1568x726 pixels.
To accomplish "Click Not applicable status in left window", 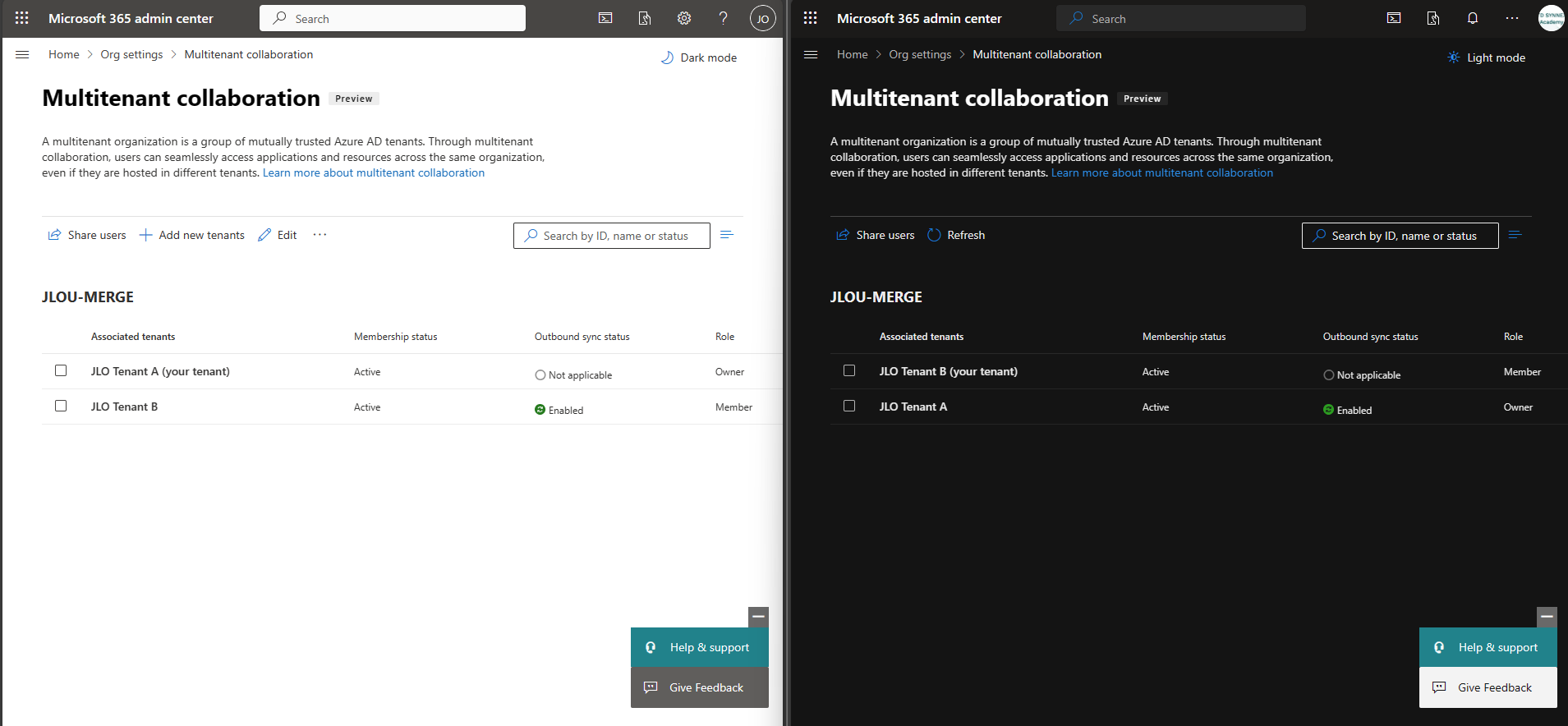I will point(573,374).
